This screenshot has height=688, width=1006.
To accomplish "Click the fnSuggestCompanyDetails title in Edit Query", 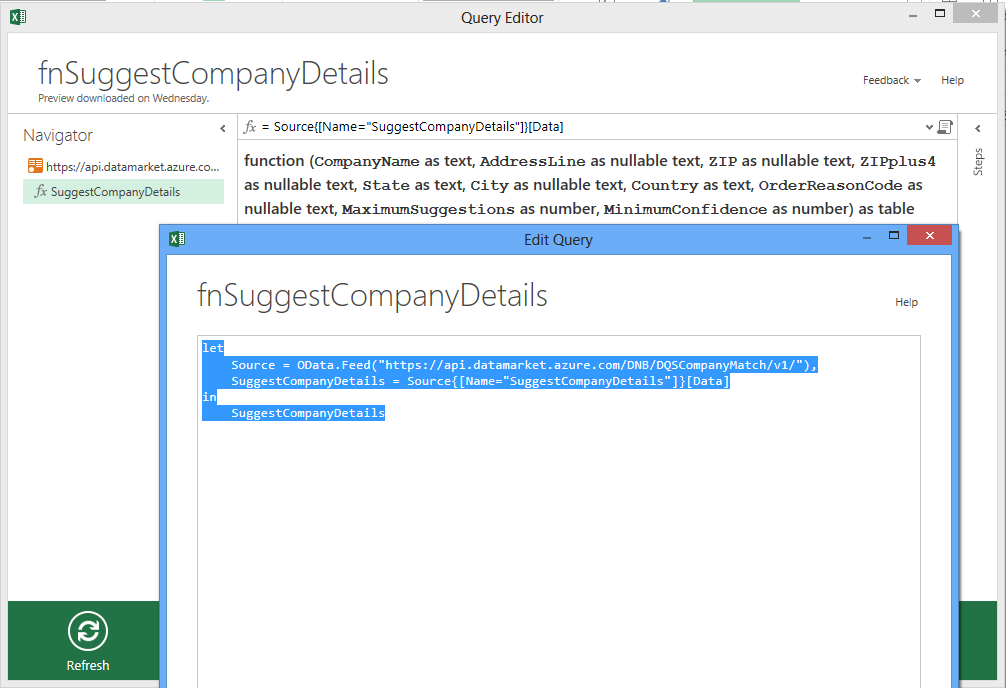I will click(372, 296).
